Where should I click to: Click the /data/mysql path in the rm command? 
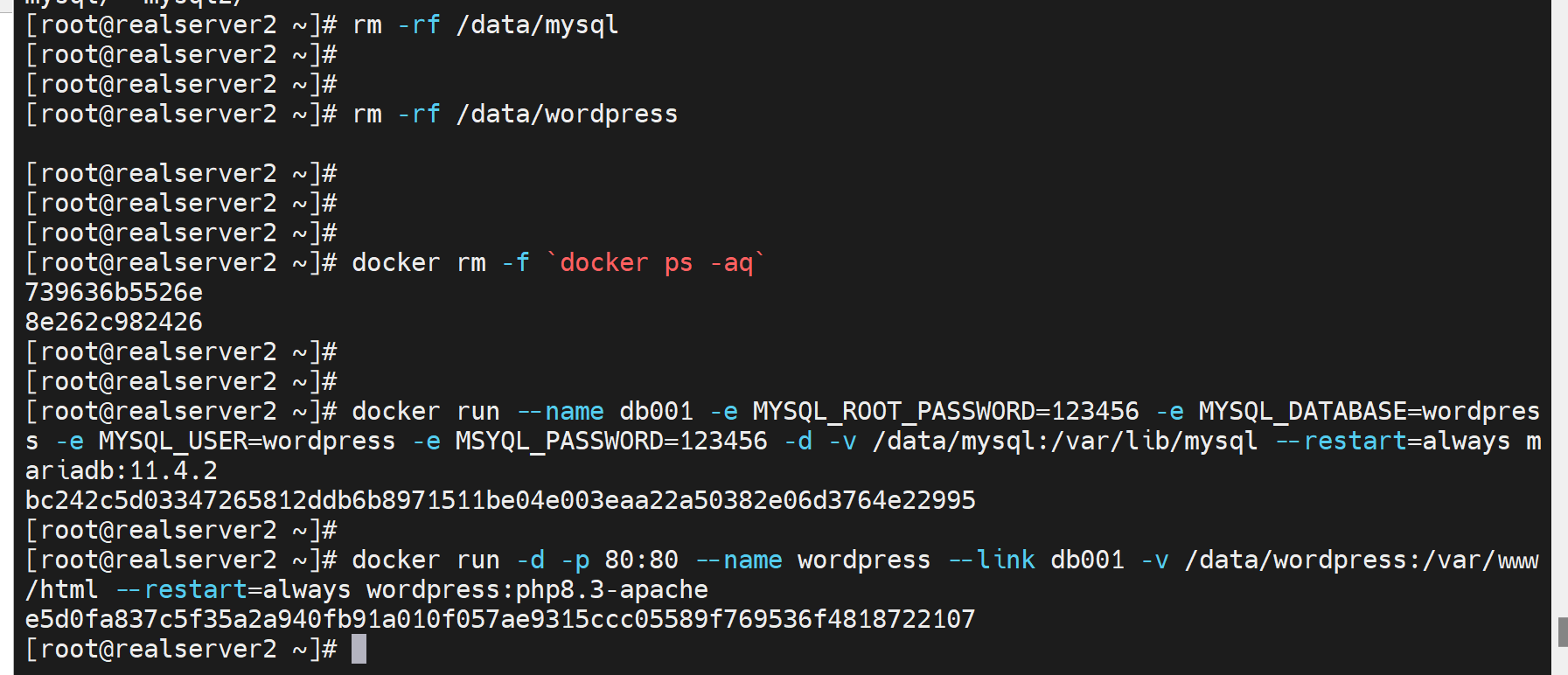[537, 24]
